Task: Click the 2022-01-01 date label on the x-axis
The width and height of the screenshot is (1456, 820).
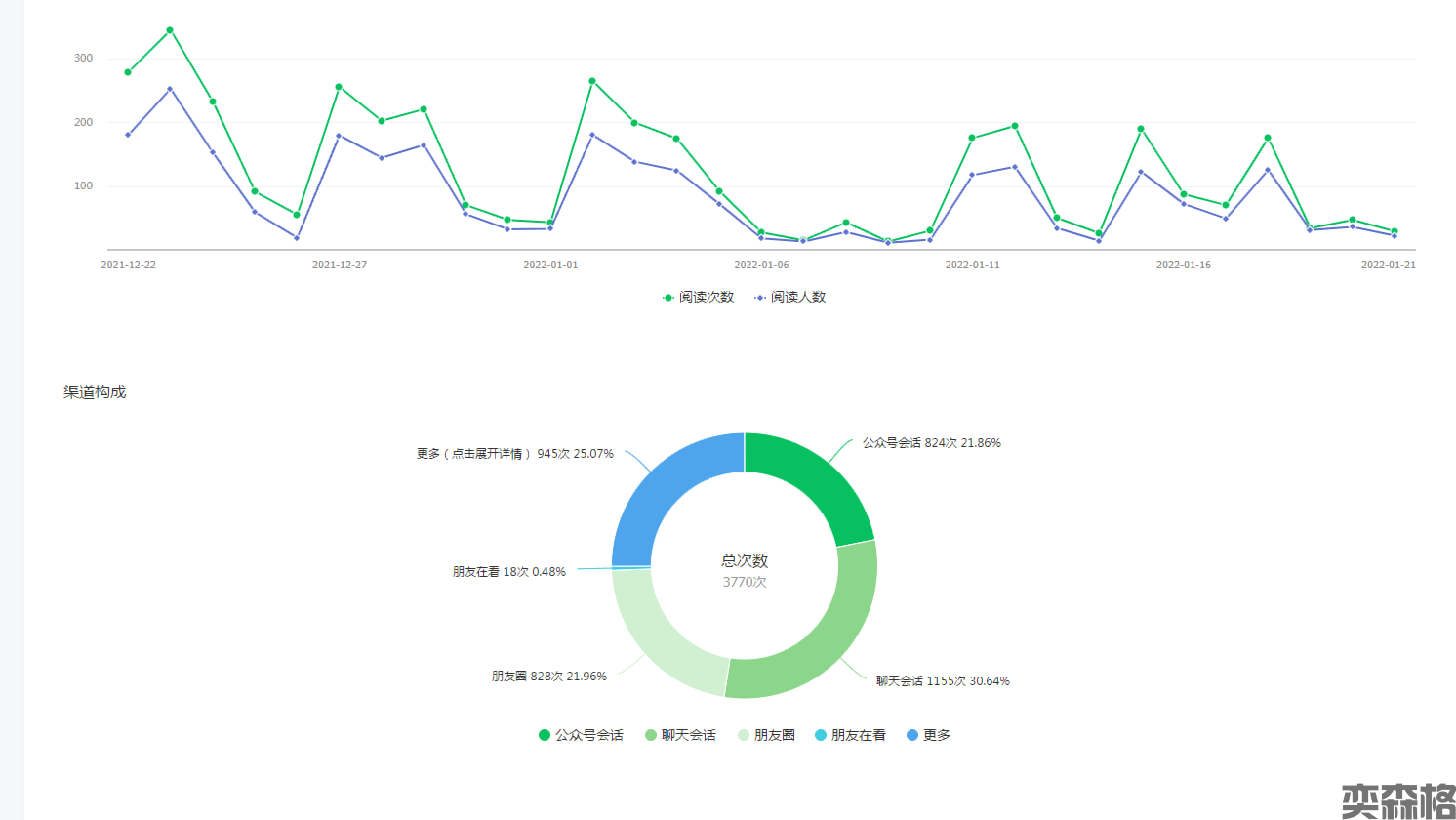Action: [x=550, y=266]
